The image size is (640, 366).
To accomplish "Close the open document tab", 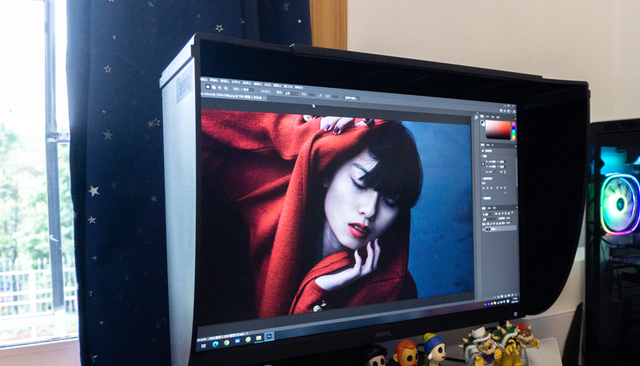I will [264, 98].
